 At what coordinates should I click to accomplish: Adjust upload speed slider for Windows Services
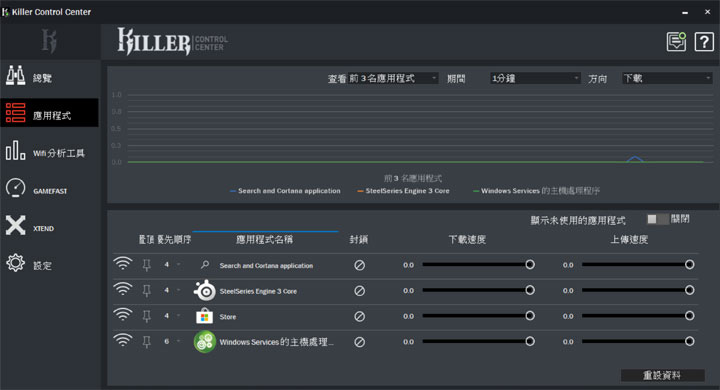[x=638, y=342]
